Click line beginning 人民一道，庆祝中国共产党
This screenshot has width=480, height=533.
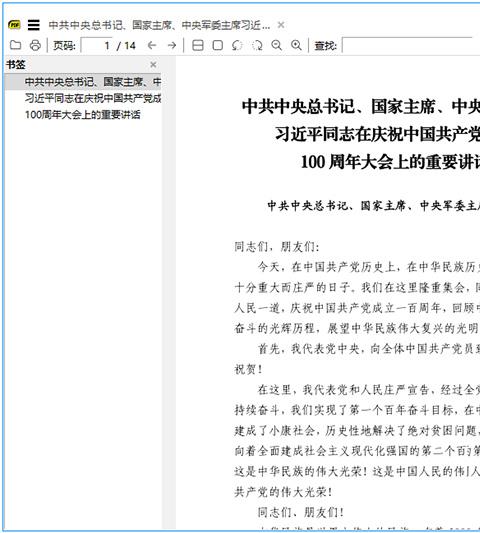pos(357,308)
